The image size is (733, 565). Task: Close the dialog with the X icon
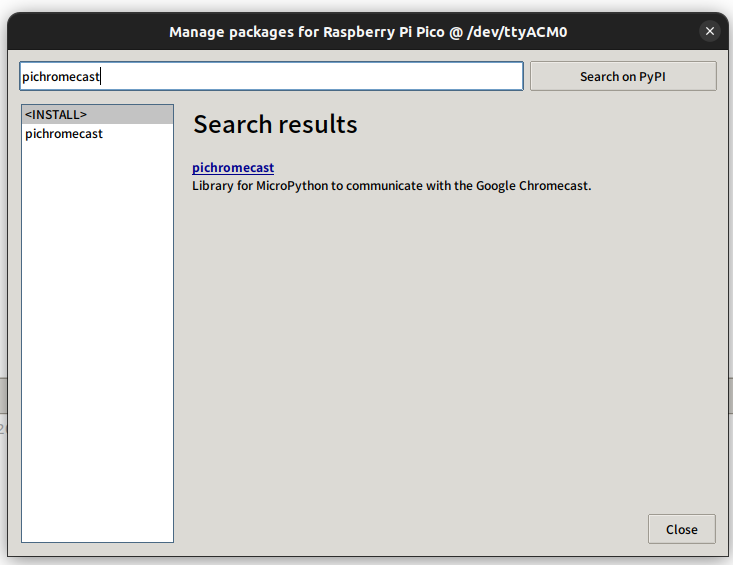[x=710, y=31]
